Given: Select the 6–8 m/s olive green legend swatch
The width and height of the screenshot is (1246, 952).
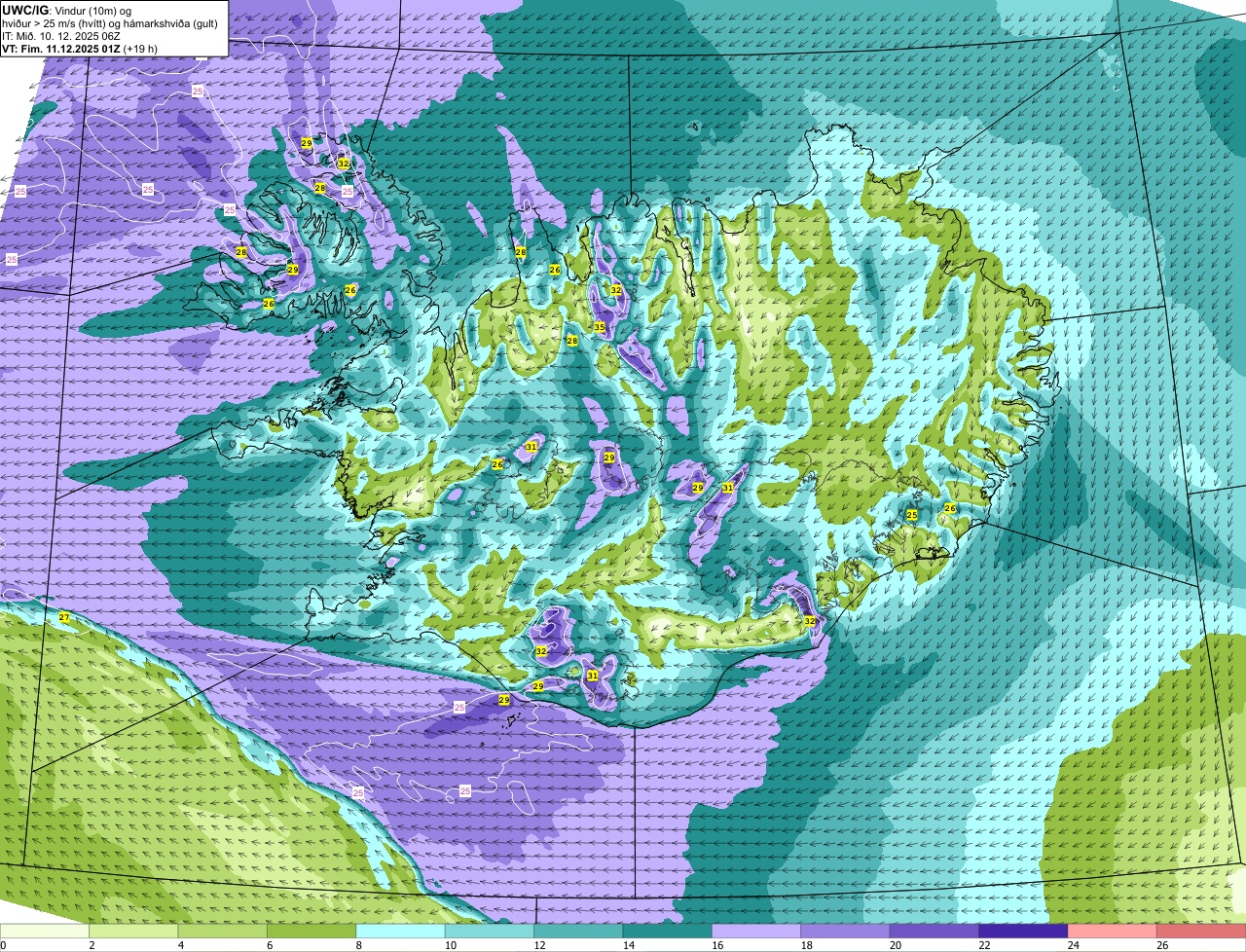Looking at the screenshot, I should point(311,931).
